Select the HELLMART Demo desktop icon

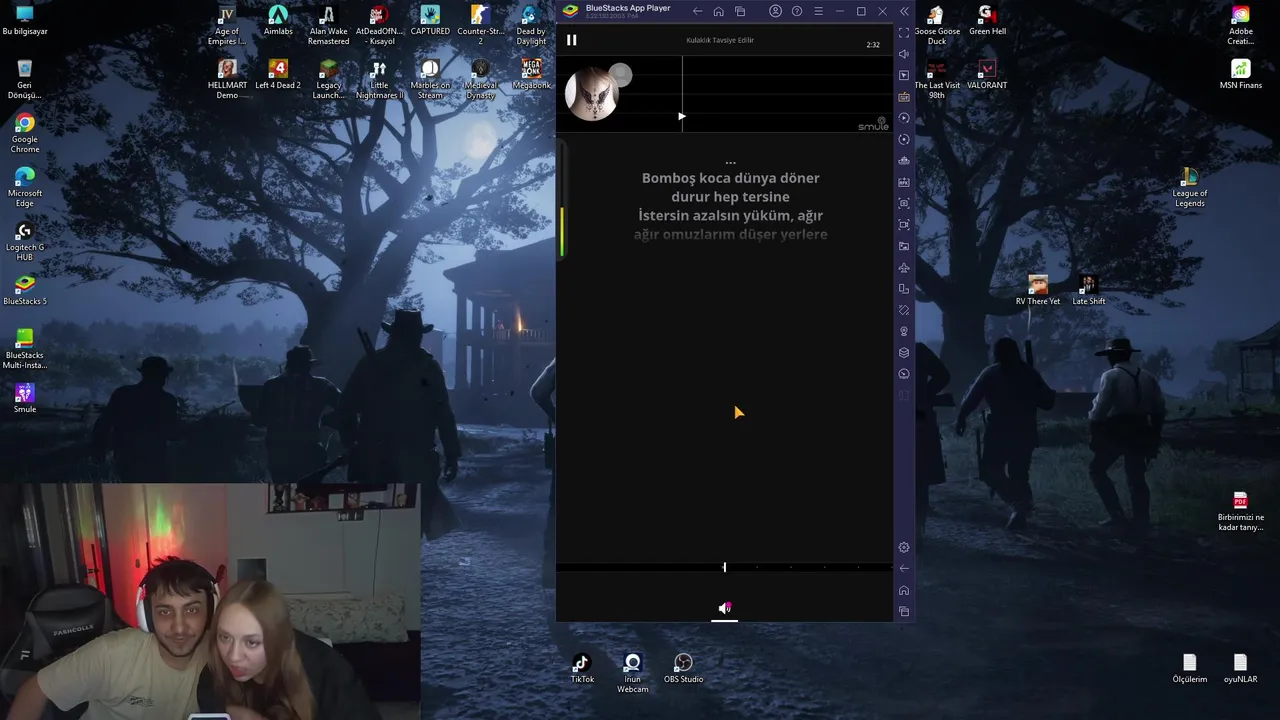[x=227, y=79]
